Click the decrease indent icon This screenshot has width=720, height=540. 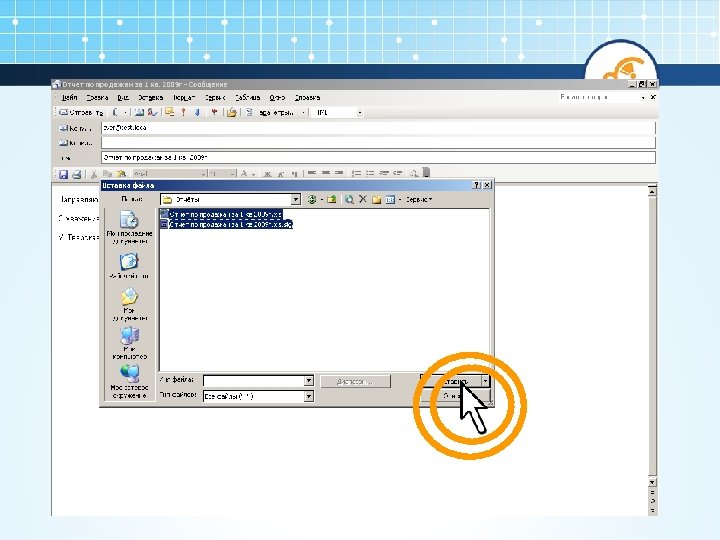[384, 174]
